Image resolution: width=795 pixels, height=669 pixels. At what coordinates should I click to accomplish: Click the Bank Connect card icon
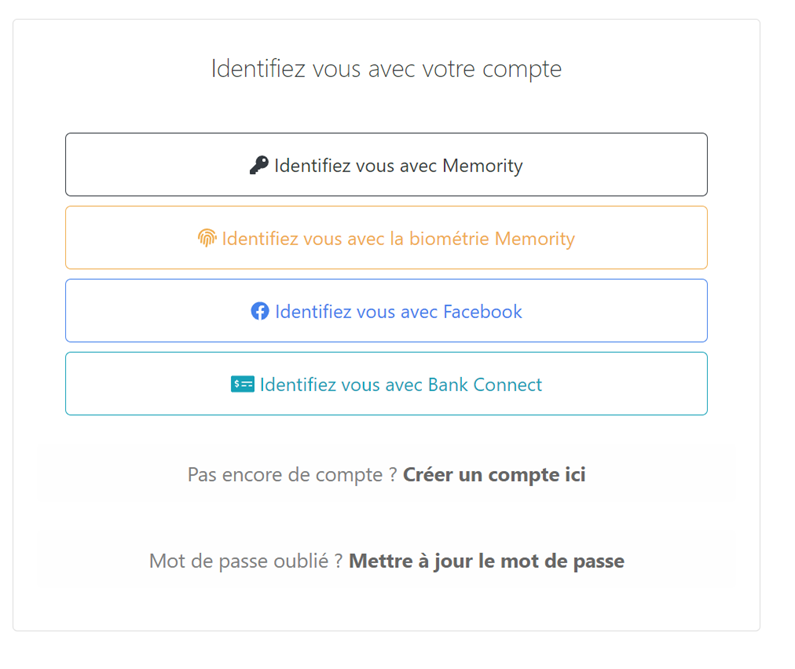(242, 384)
